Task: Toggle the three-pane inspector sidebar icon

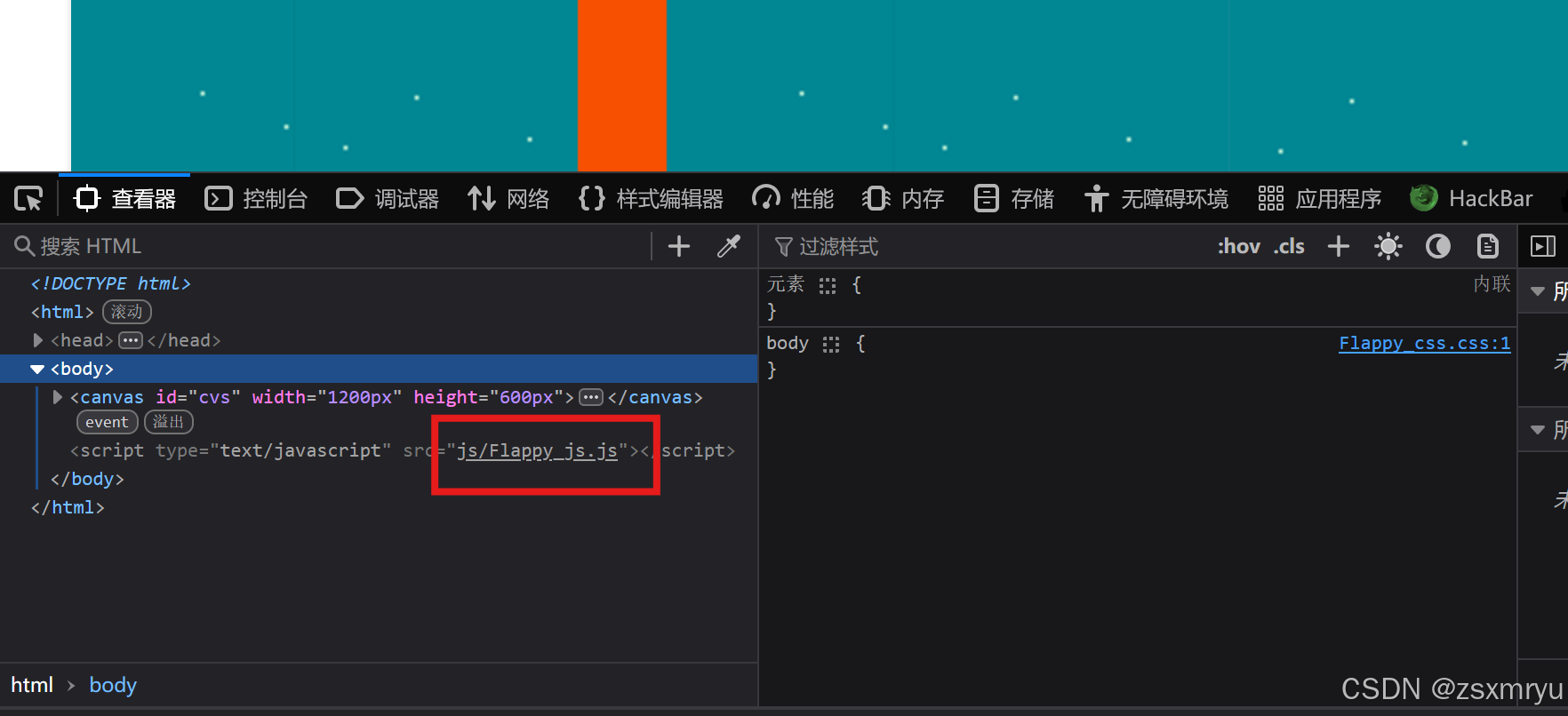Action: 1543,246
